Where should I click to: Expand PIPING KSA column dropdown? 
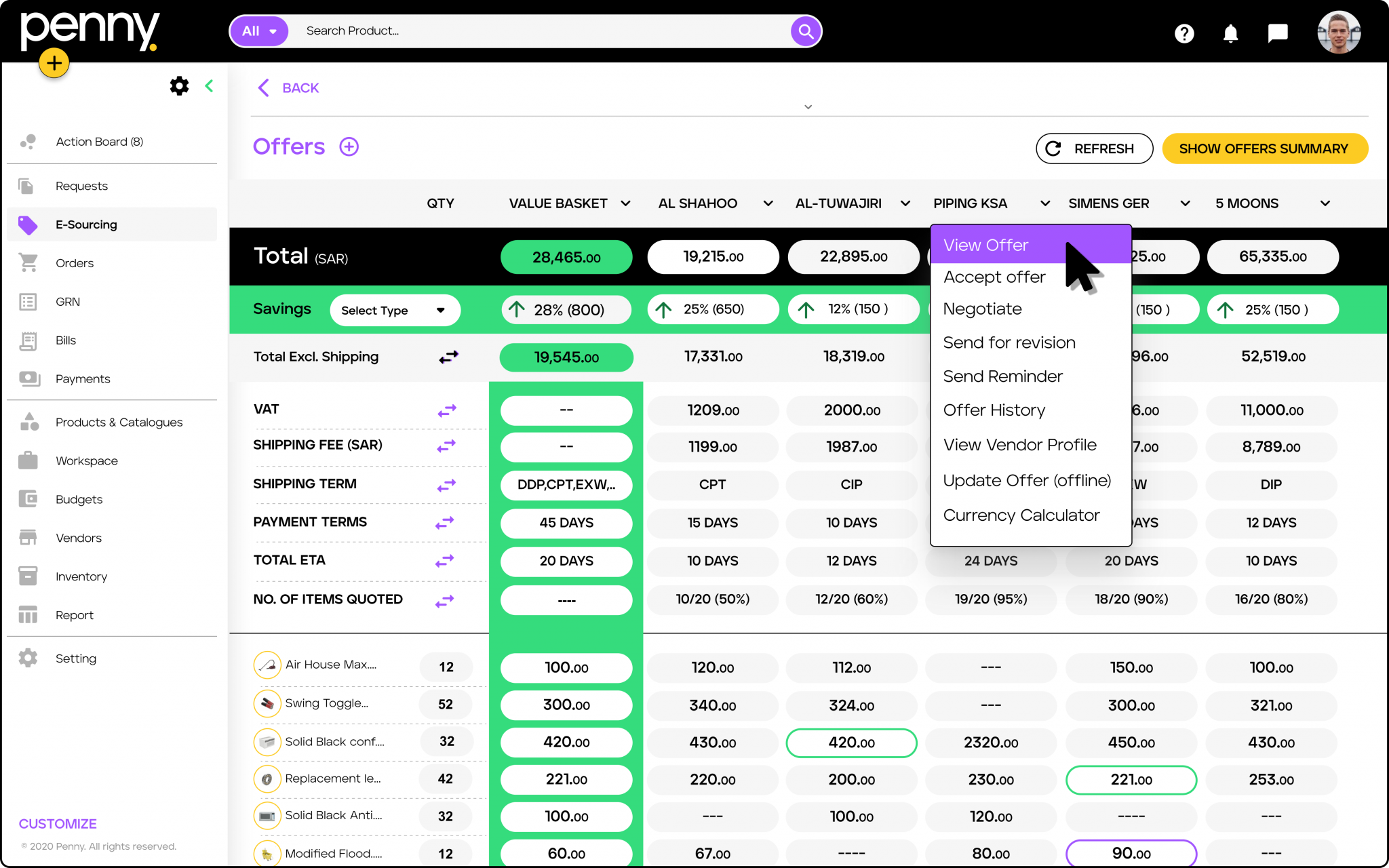click(x=1045, y=203)
